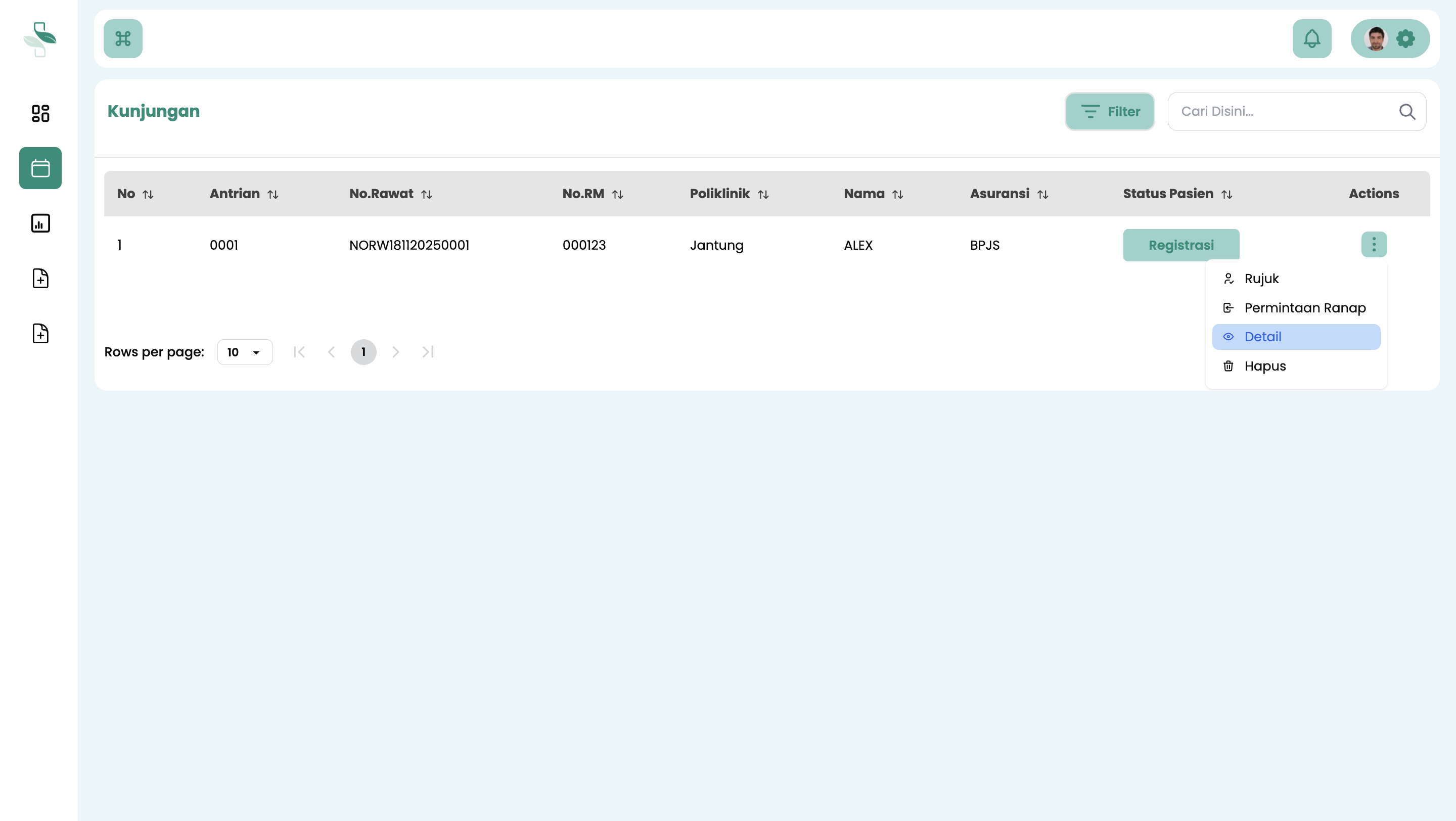Click the upper file-plus icon in sidebar
The height and width of the screenshot is (821, 1456).
coord(39,278)
